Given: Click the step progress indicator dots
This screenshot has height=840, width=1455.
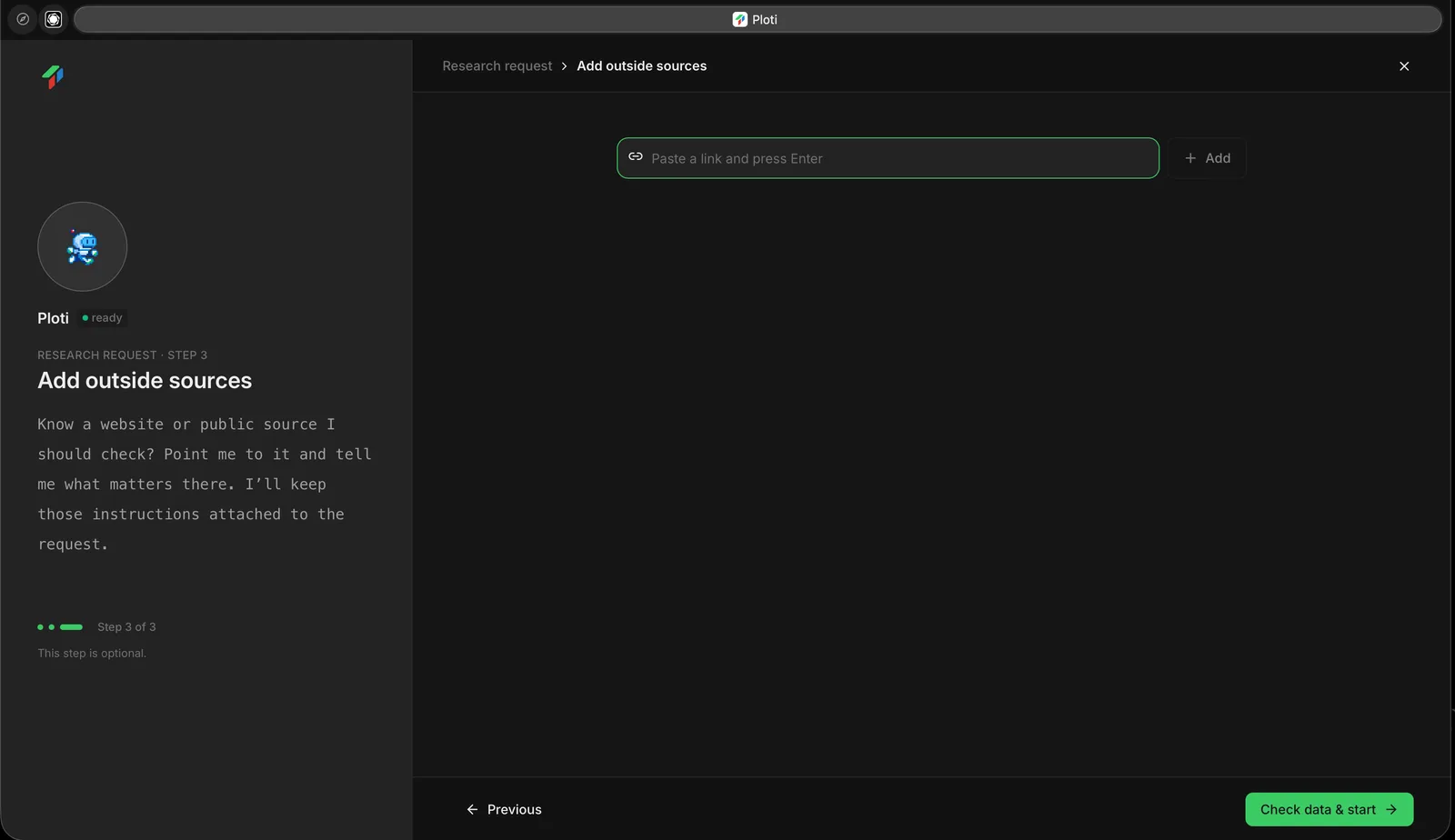Looking at the screenshot, I should coord(60,627).
